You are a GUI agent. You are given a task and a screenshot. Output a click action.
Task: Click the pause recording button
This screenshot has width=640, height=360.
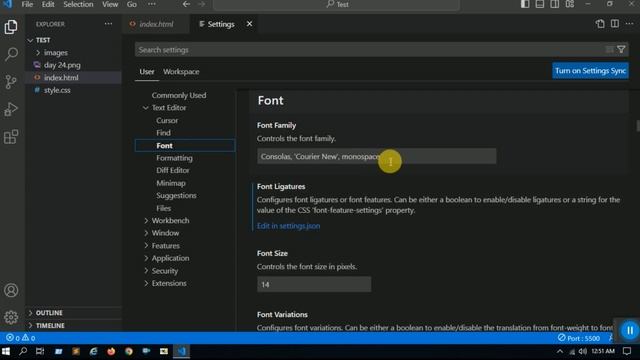(x=630, y=331)
